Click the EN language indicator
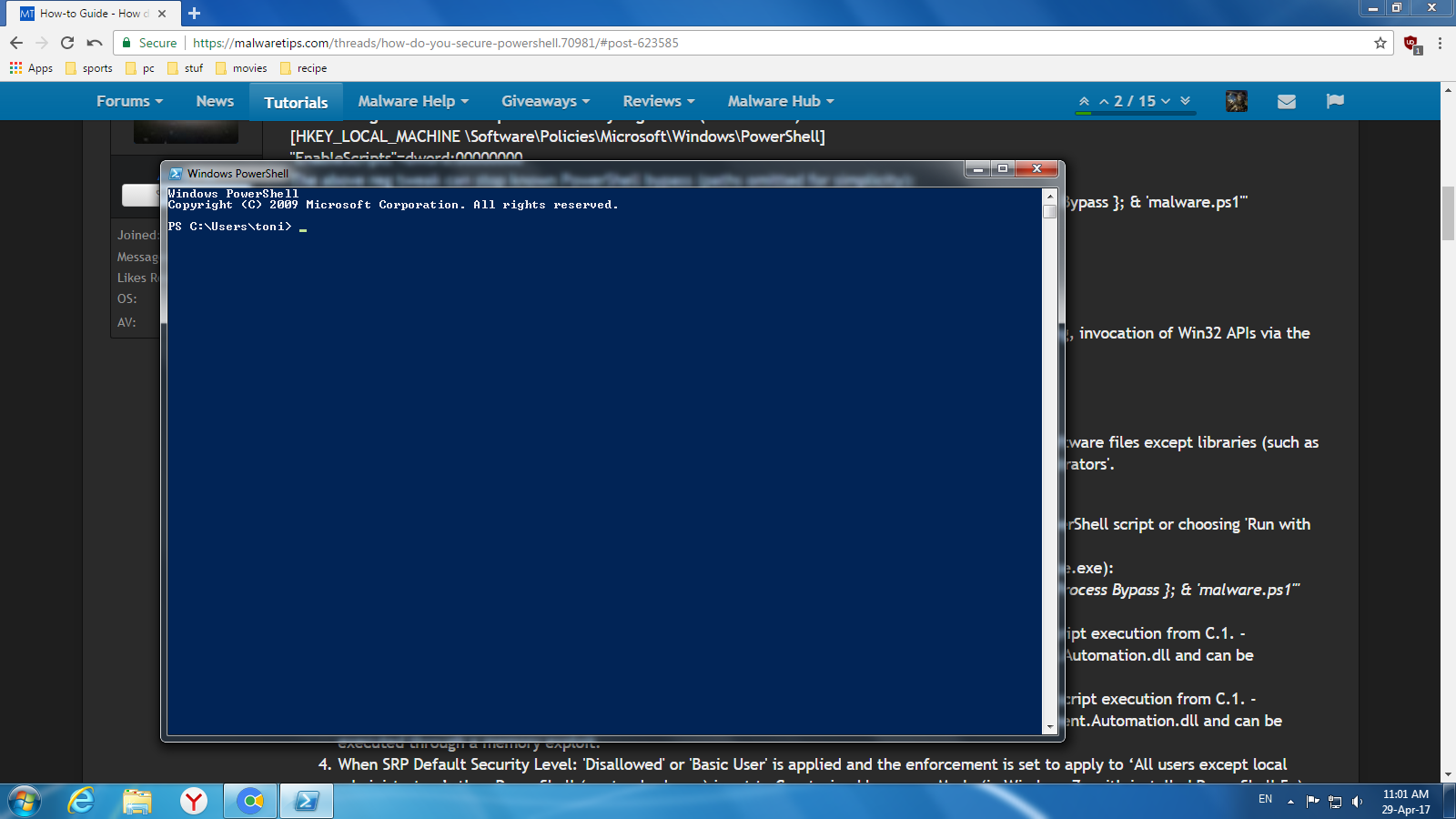1456x819 pixels. coord(1266,799)
